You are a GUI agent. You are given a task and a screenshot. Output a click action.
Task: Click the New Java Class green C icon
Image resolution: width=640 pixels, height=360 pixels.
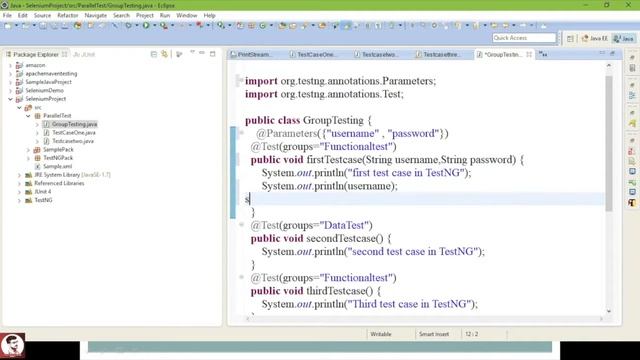(262, 26)
